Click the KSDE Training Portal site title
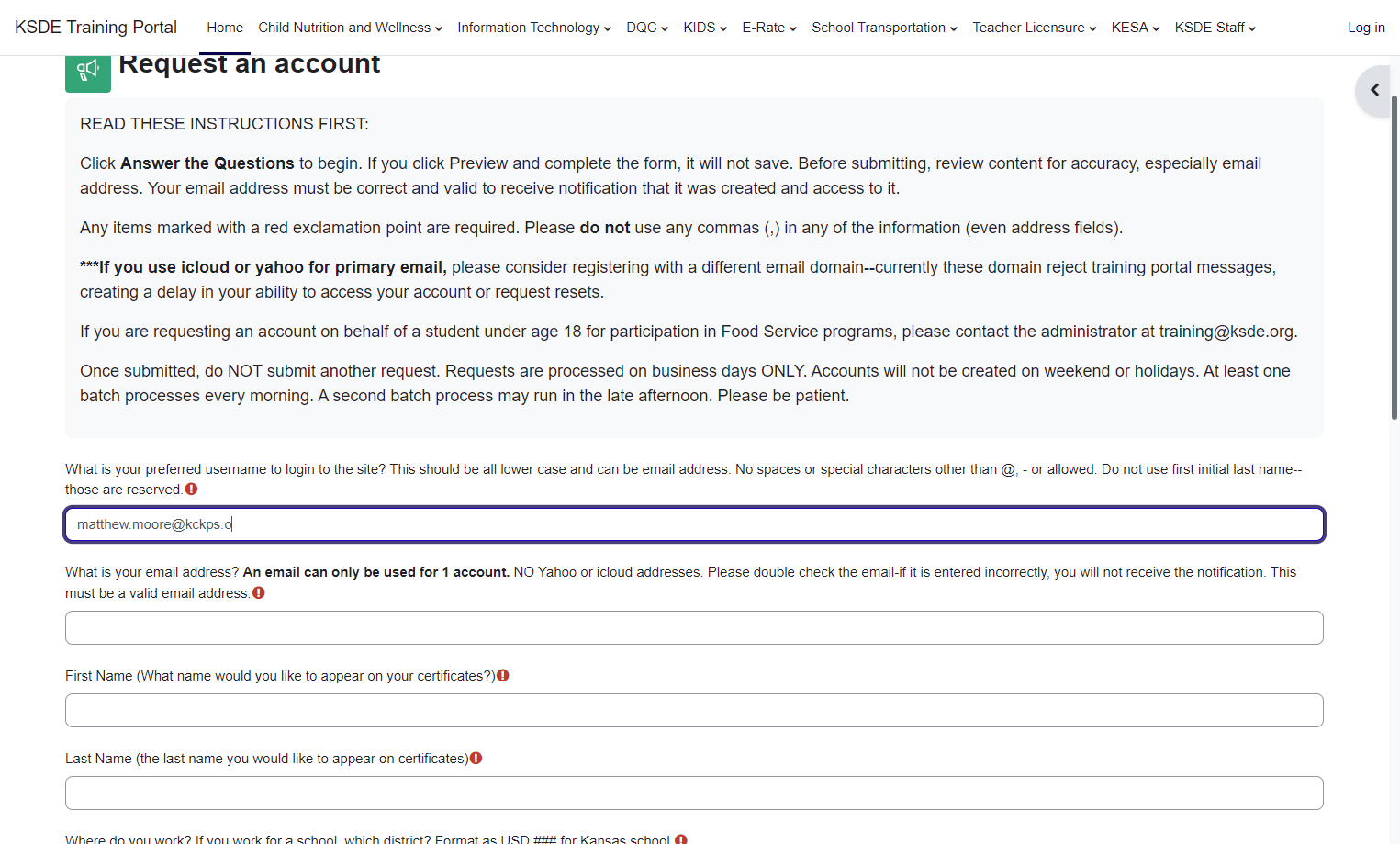Image resolution: width=1400 pixels, height=844 pixels. click(x=95, y=28)
